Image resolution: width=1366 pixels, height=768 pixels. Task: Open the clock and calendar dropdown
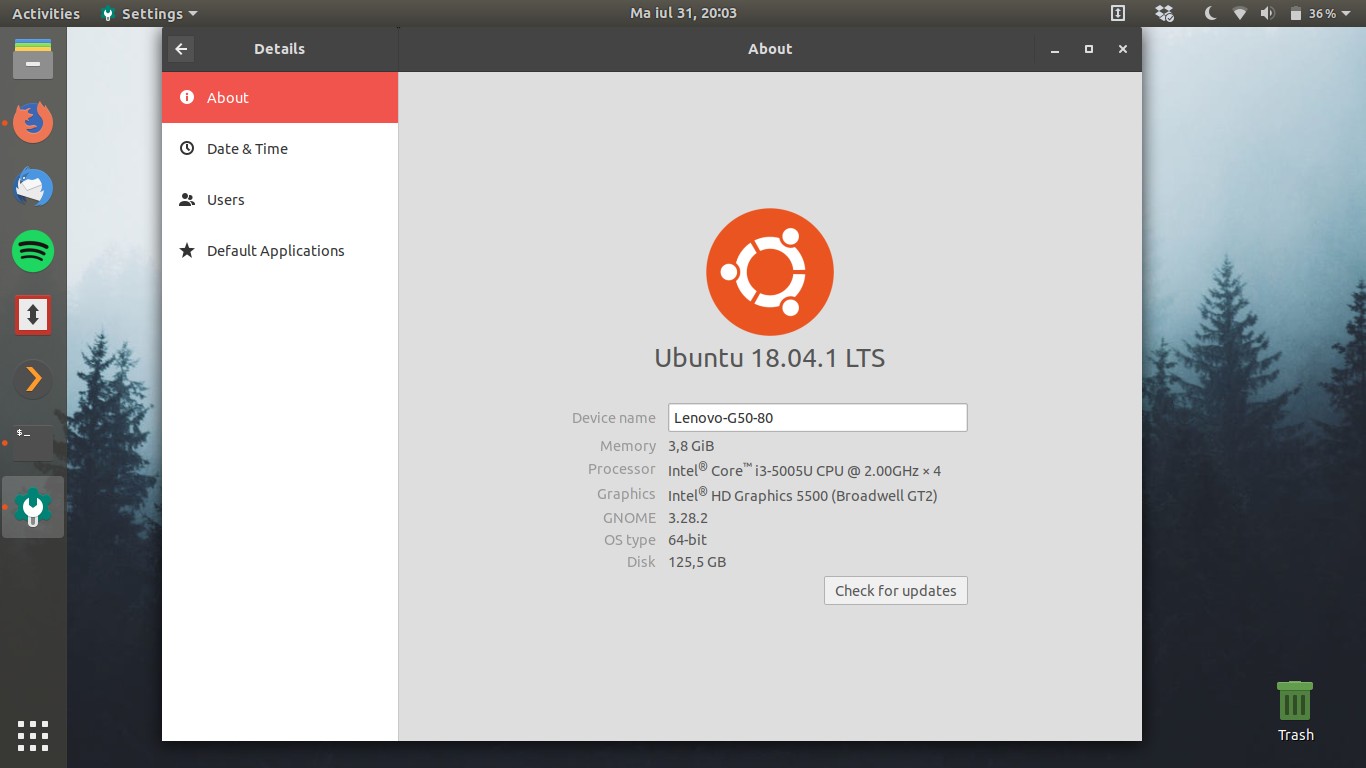click(683, 14)
